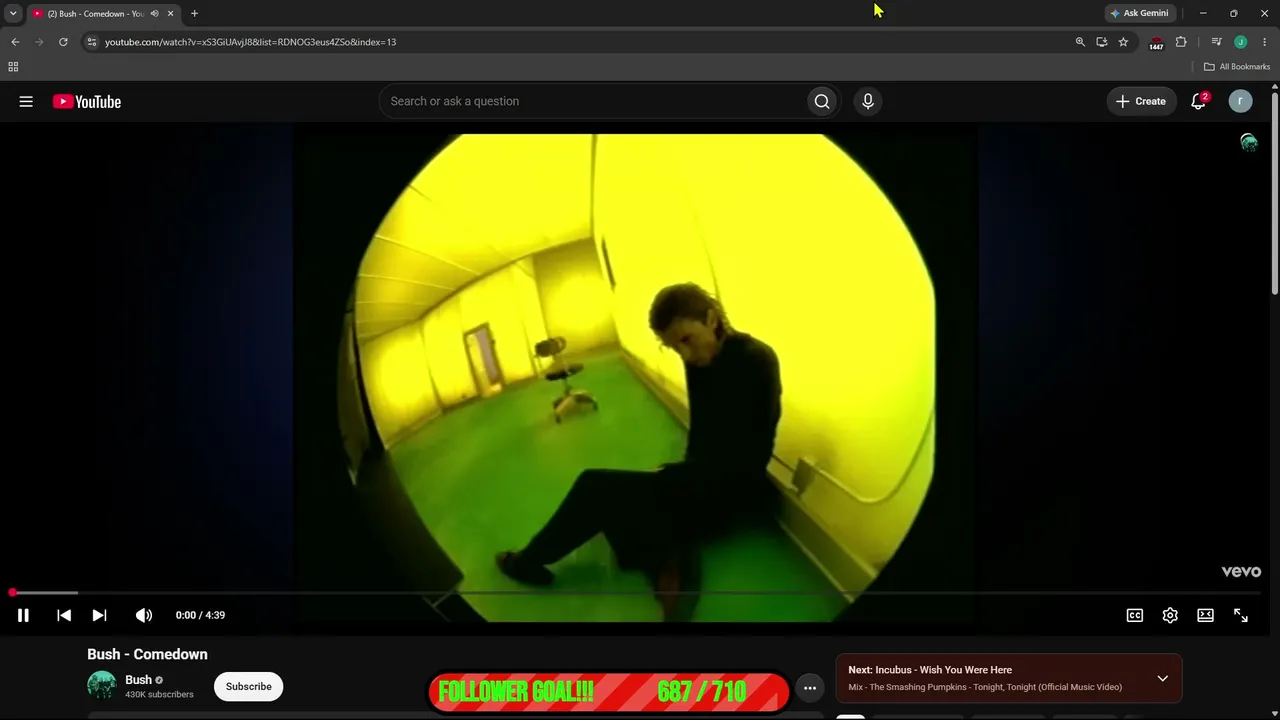Reload the YouTube page

pos(63,42)
